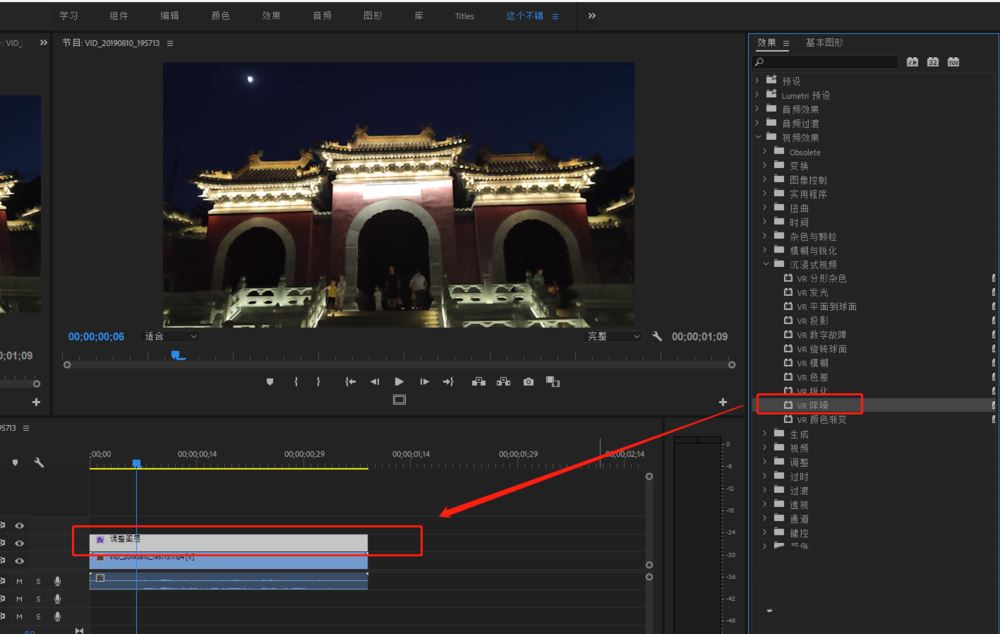This screenshot has width=1000, height=634.
Task: Switch to the 音频 workspace
Action: [322, 16]
